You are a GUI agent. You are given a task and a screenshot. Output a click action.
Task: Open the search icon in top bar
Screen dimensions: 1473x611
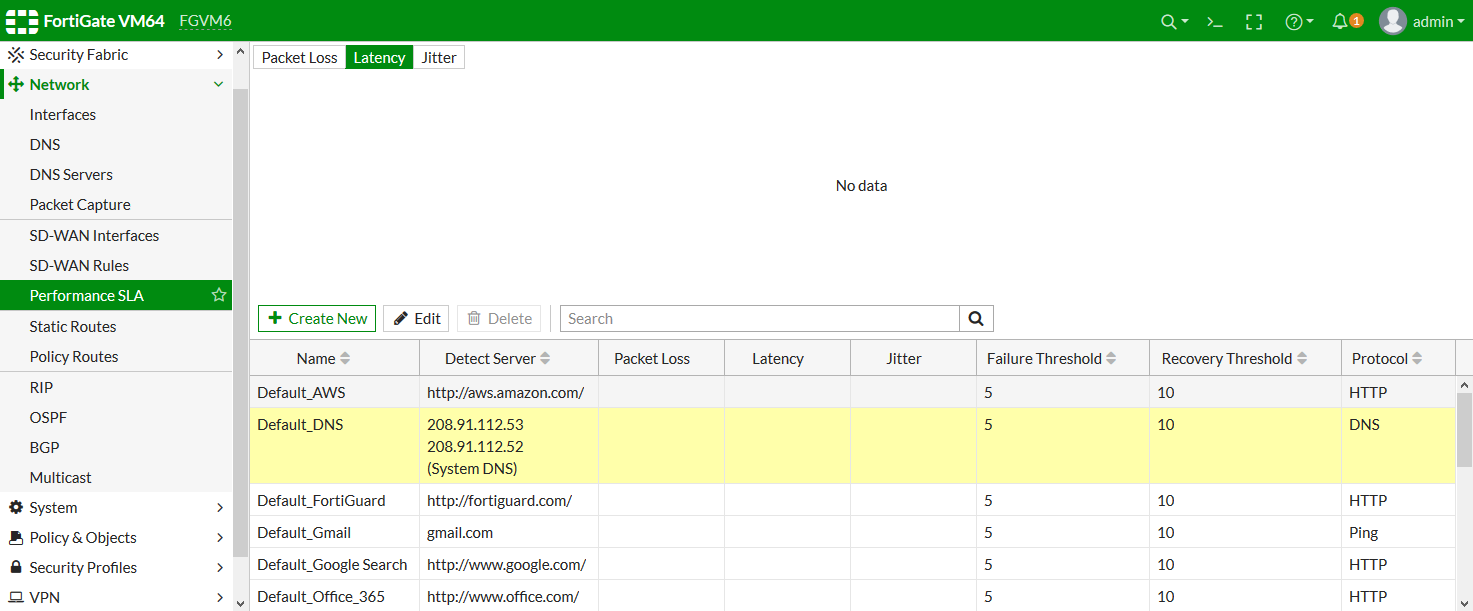click(x=1167, y=21)
